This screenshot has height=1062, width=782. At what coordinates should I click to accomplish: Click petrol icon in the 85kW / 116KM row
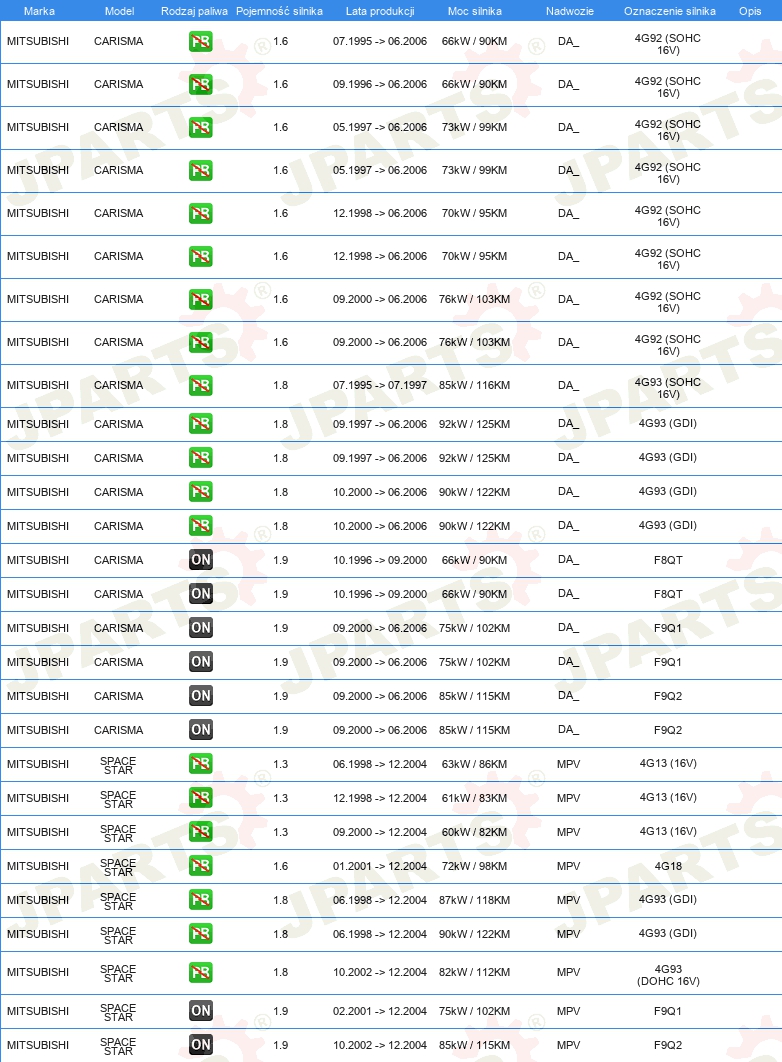click(200, 385)
